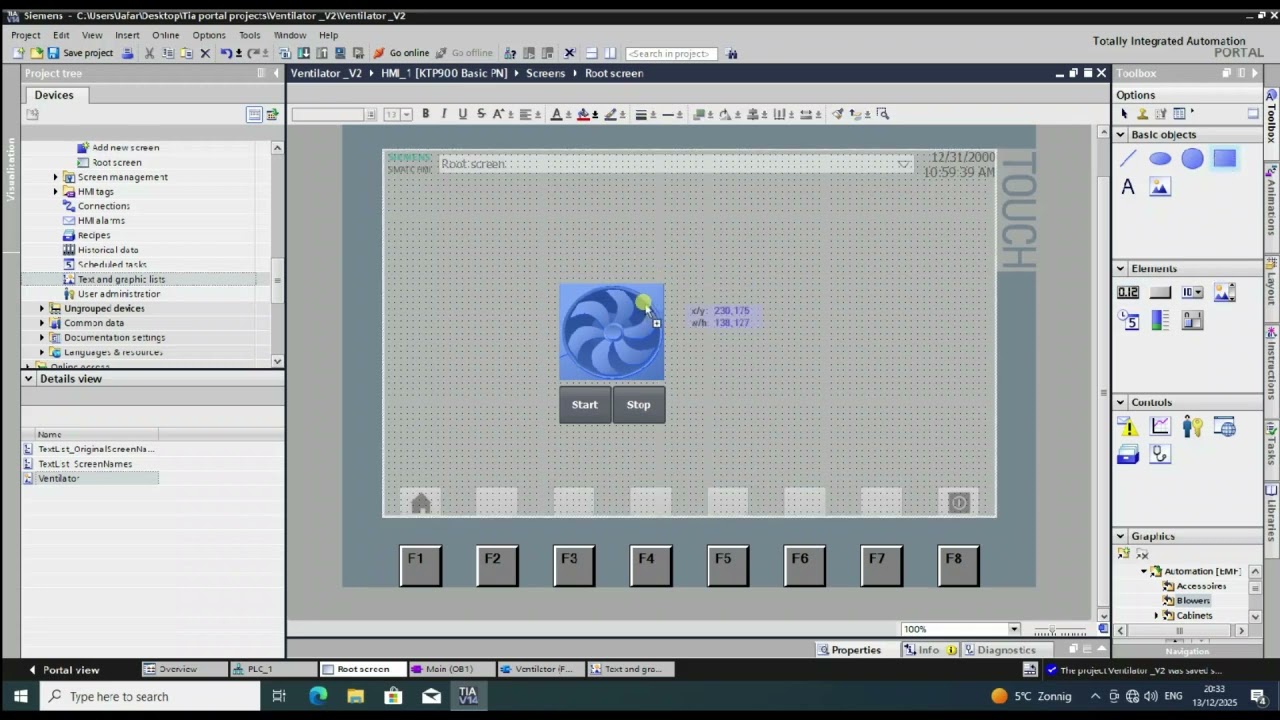Select the Rectangle basic object
The width and height of the screenshot is (1280, 720).
click(1224, 159)
